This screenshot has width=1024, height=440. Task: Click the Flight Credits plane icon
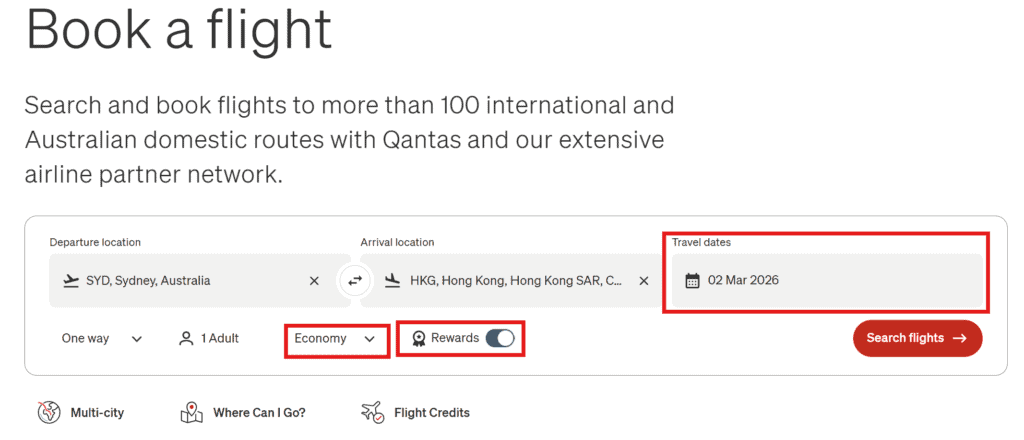click(x=372, y=412)
